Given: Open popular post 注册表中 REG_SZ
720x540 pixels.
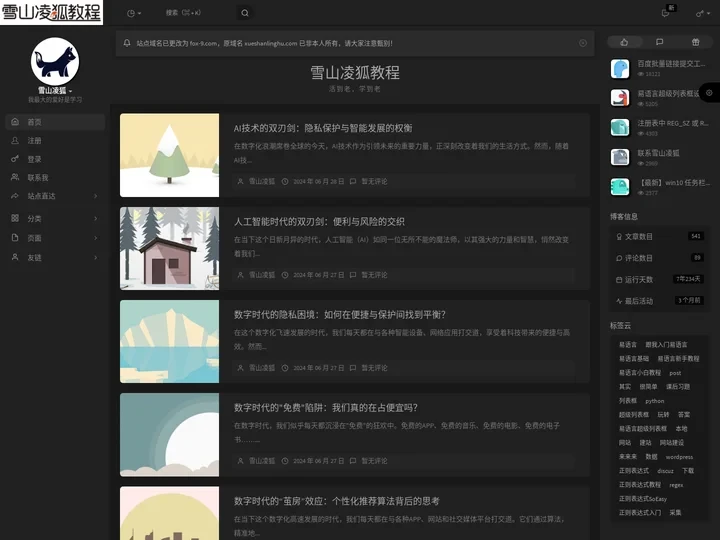Looking at the screenshot, I should pyautogui.click(x=673, y=123).
